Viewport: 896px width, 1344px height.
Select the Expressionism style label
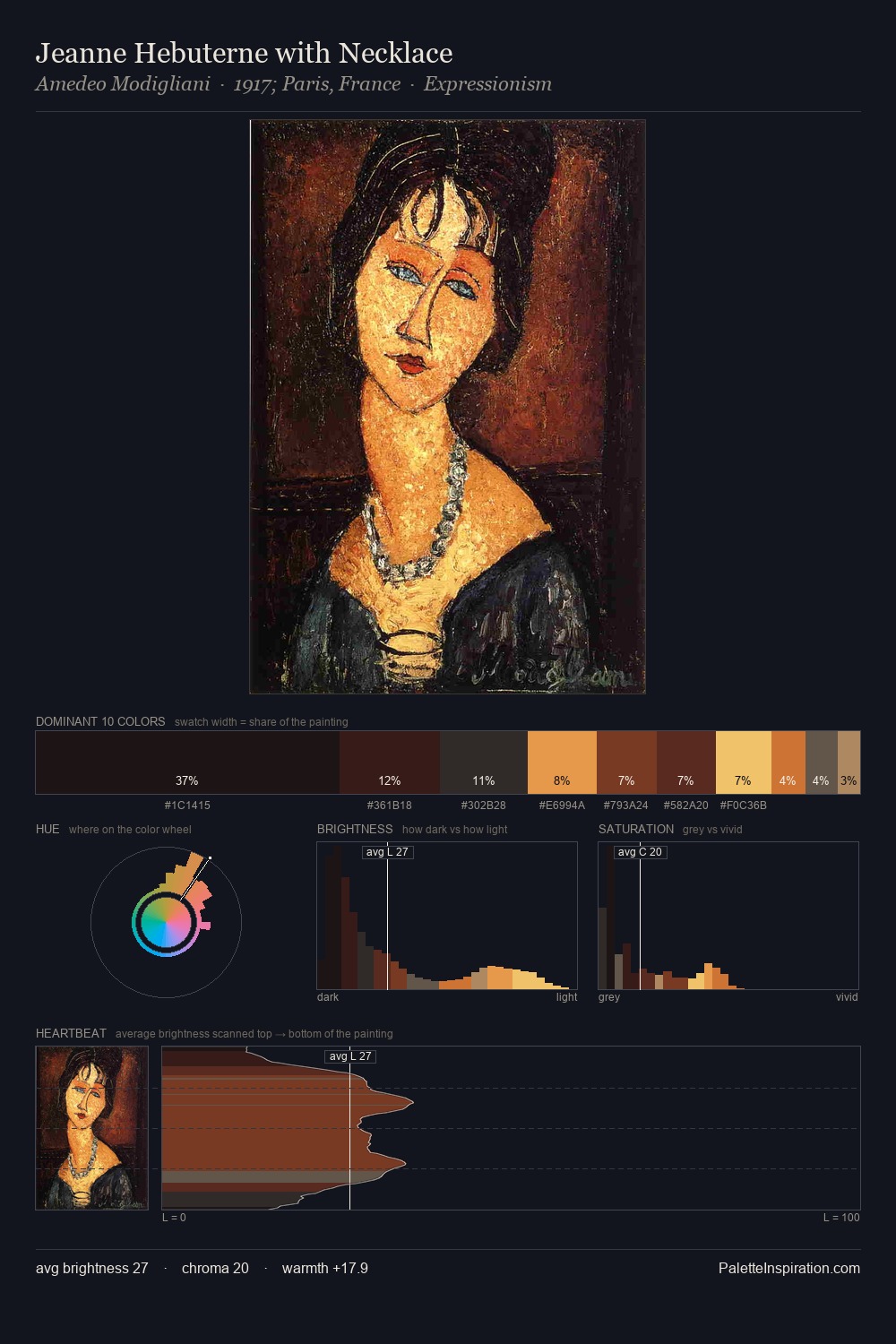[x=487, y=84]
